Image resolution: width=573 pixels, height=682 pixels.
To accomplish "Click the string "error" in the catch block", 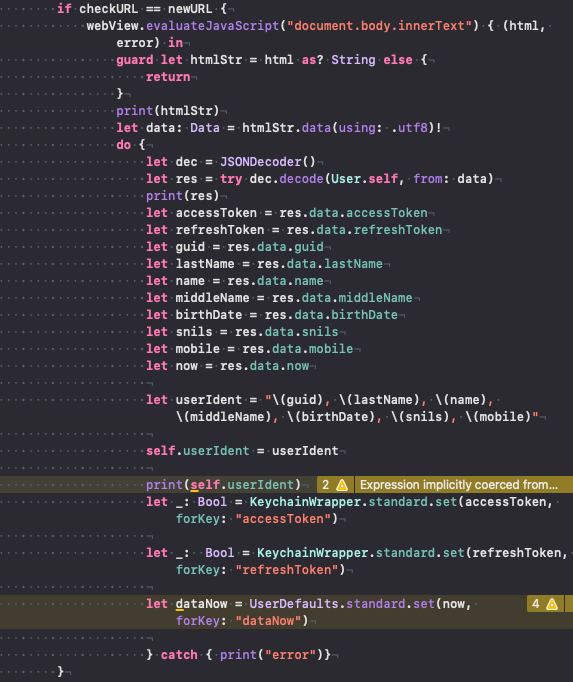I will tap(290, 655).
